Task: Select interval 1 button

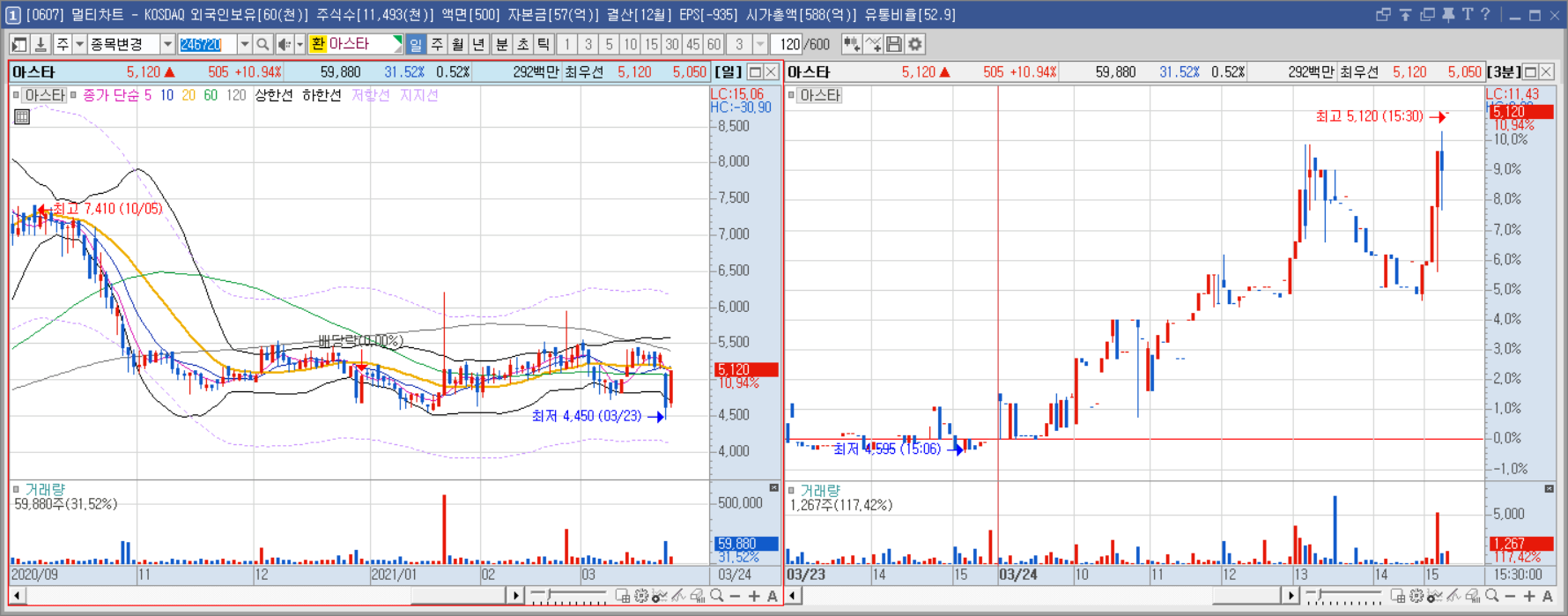Action: point(567,44)
